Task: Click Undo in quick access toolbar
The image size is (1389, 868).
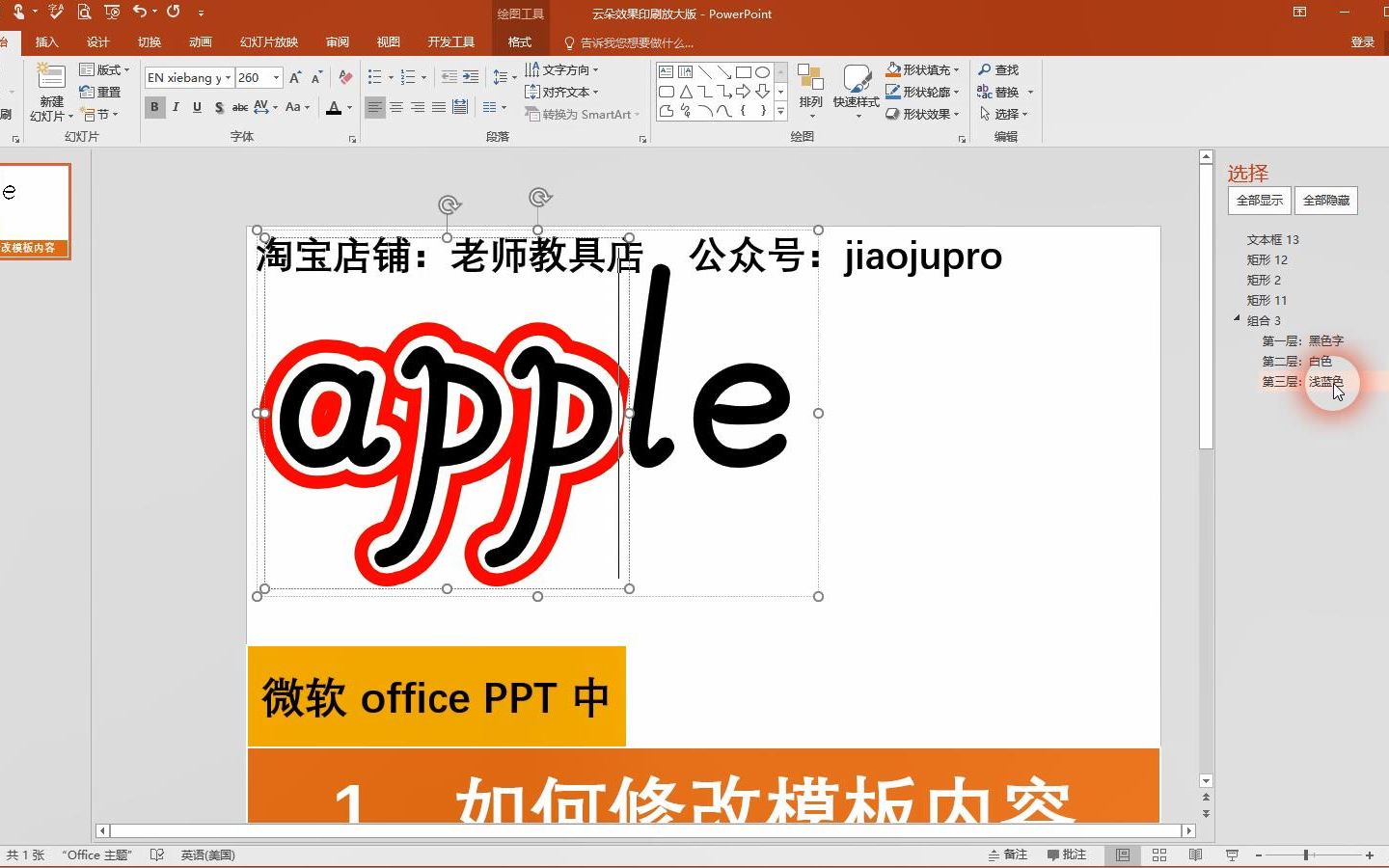Action: point(140,12)
